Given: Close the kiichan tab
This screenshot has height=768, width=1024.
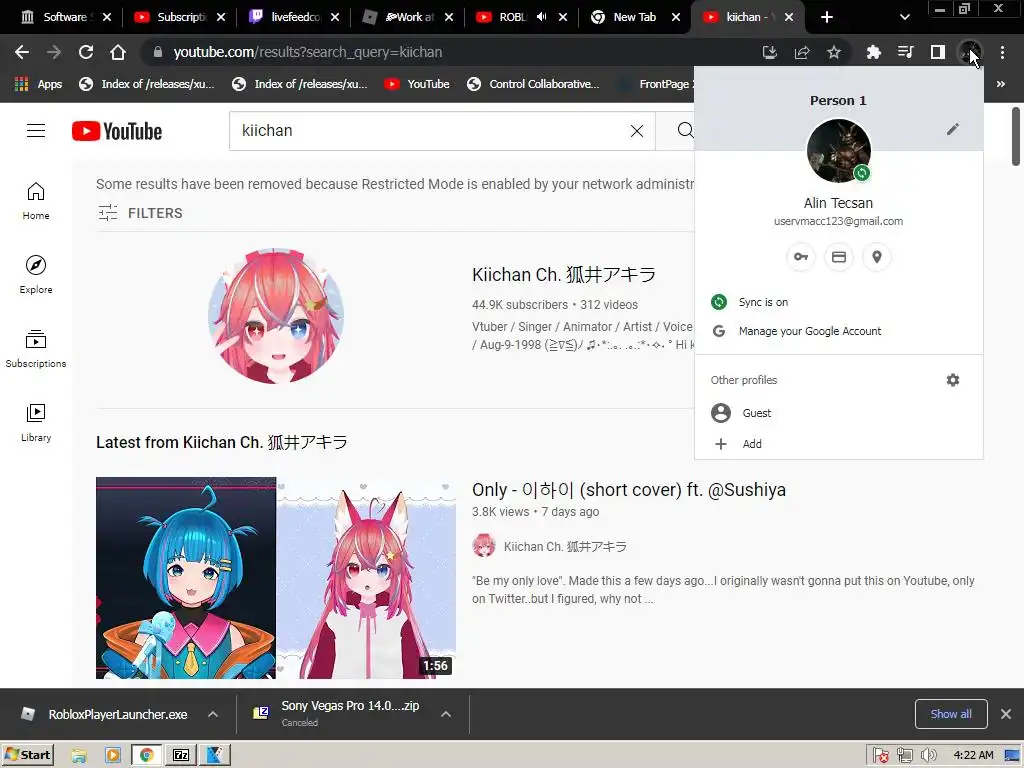Looking at the screenshot, I should point(789,17).
